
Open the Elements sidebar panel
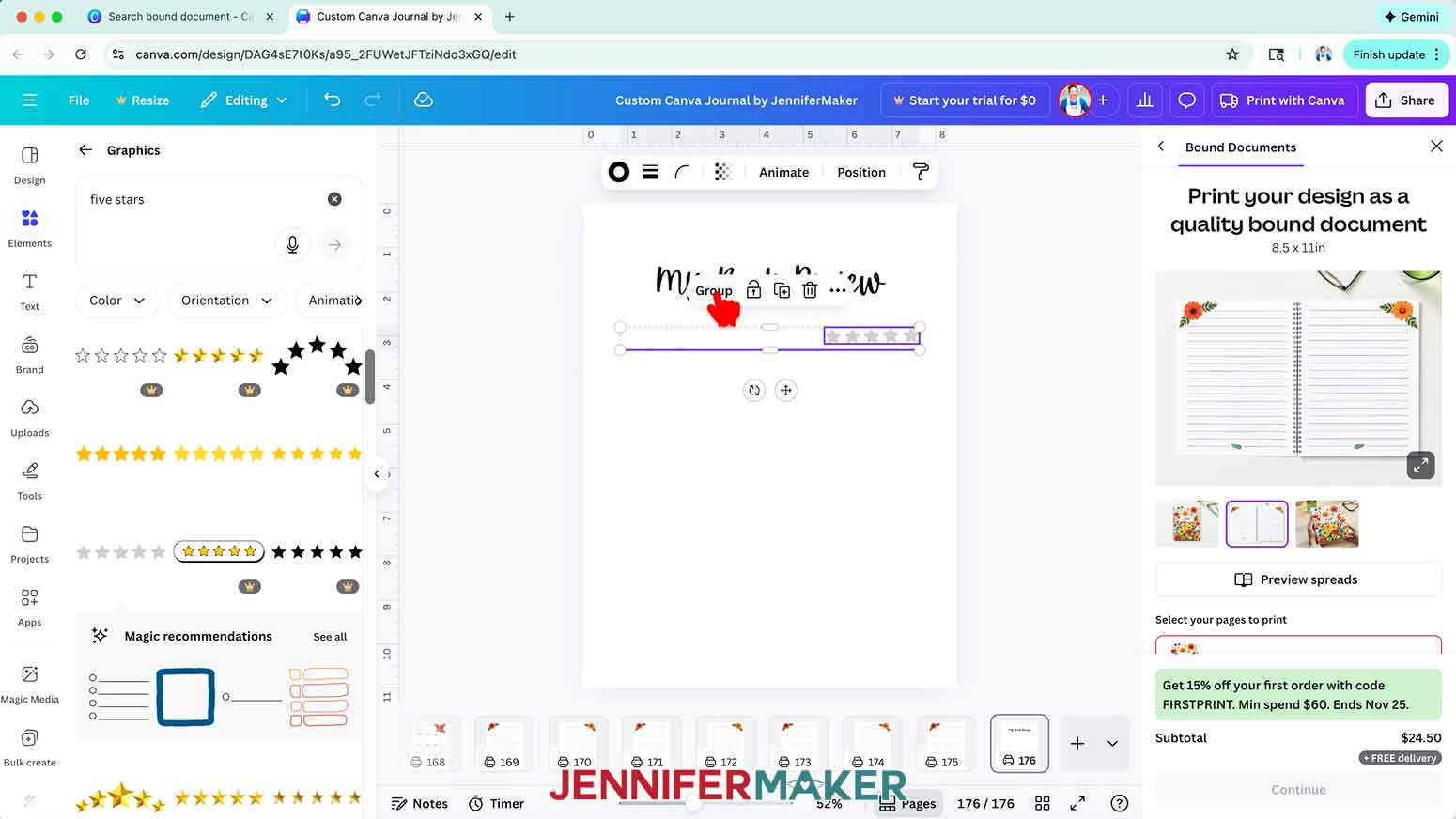point(29,228)
